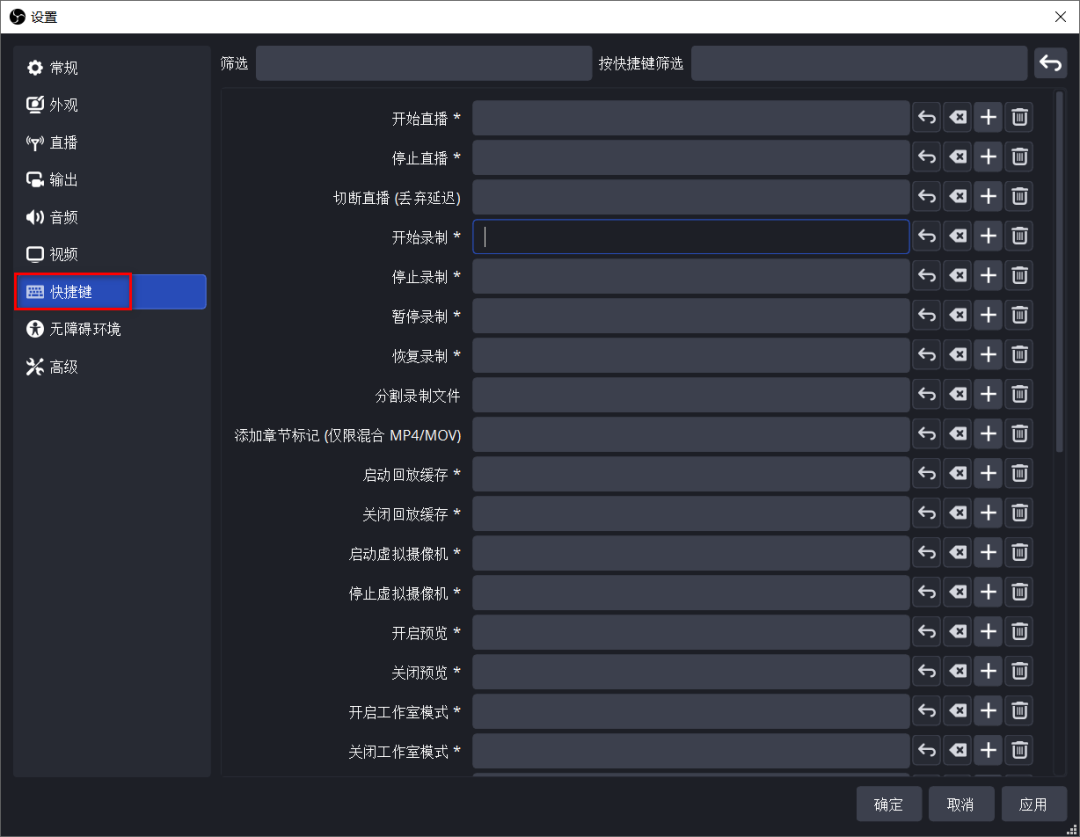Viewport: 1080px width, 837px height.
Task: Revert the 启动回放缓存 hotkey
Action: [x=927, y=474]
